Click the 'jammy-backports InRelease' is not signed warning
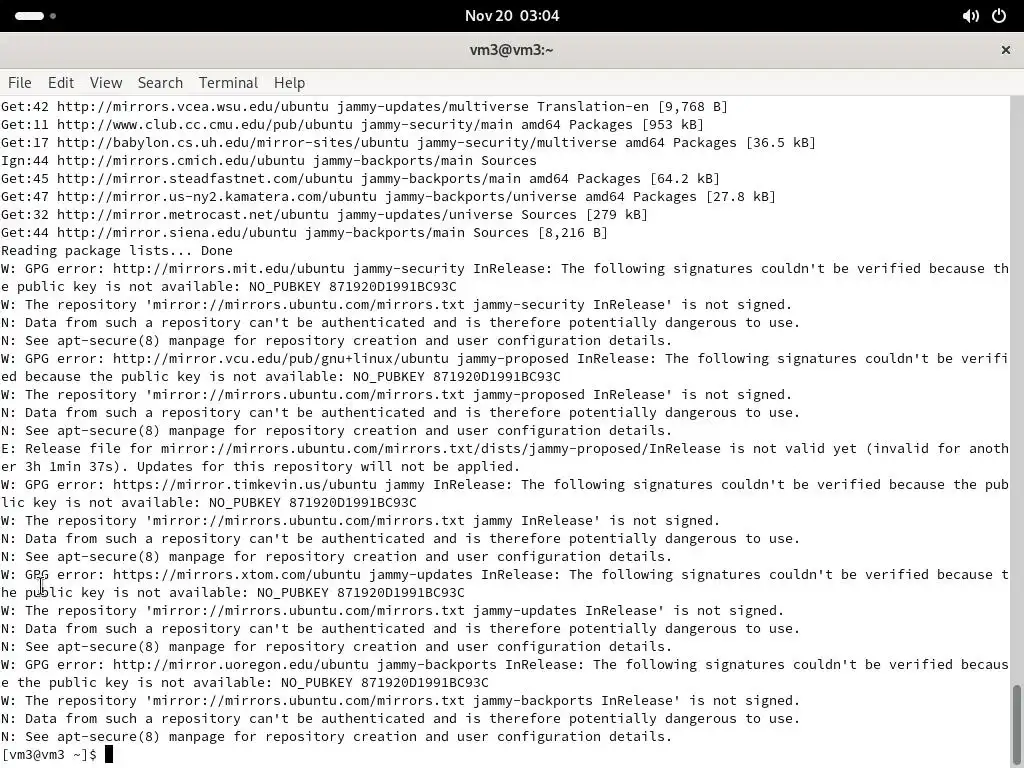The image size is (1024, 768). point(400,701)
